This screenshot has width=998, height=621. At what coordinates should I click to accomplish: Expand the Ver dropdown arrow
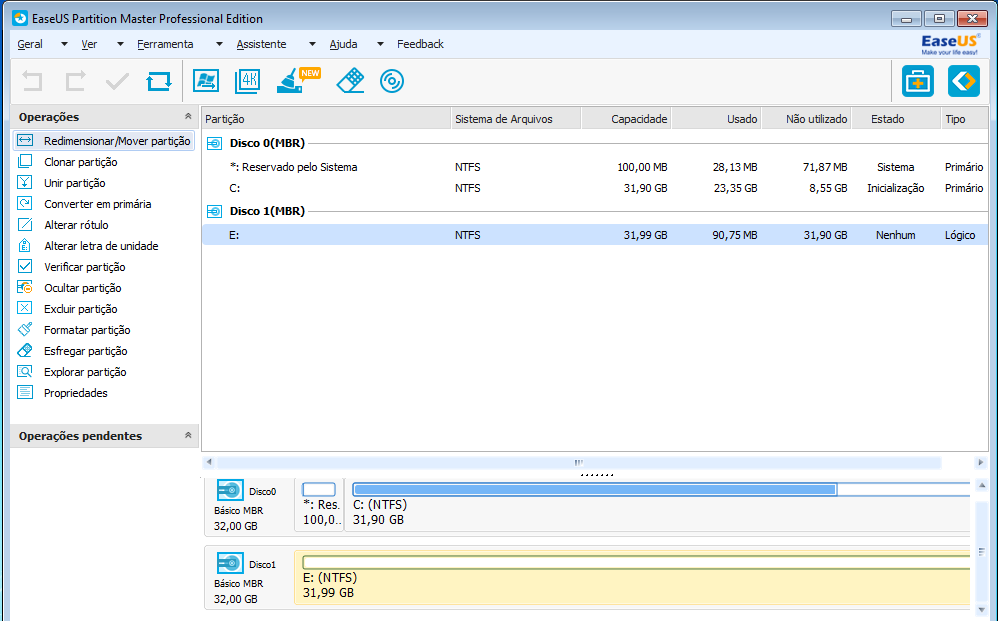120,44
